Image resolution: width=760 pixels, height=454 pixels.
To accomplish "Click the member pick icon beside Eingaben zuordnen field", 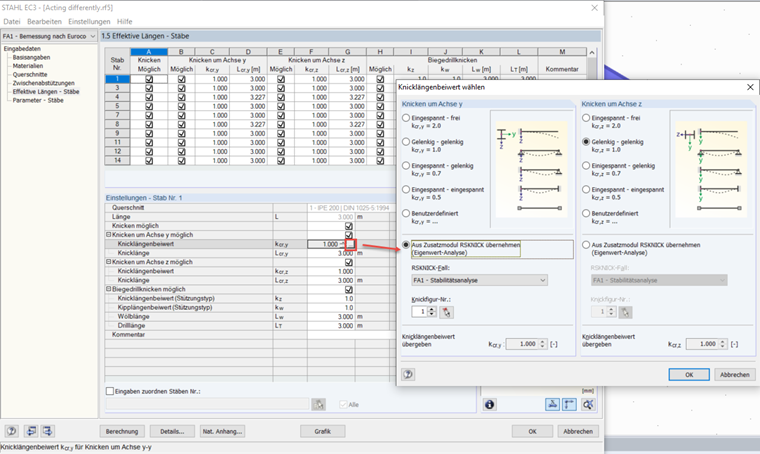I will tap(318, 404).
